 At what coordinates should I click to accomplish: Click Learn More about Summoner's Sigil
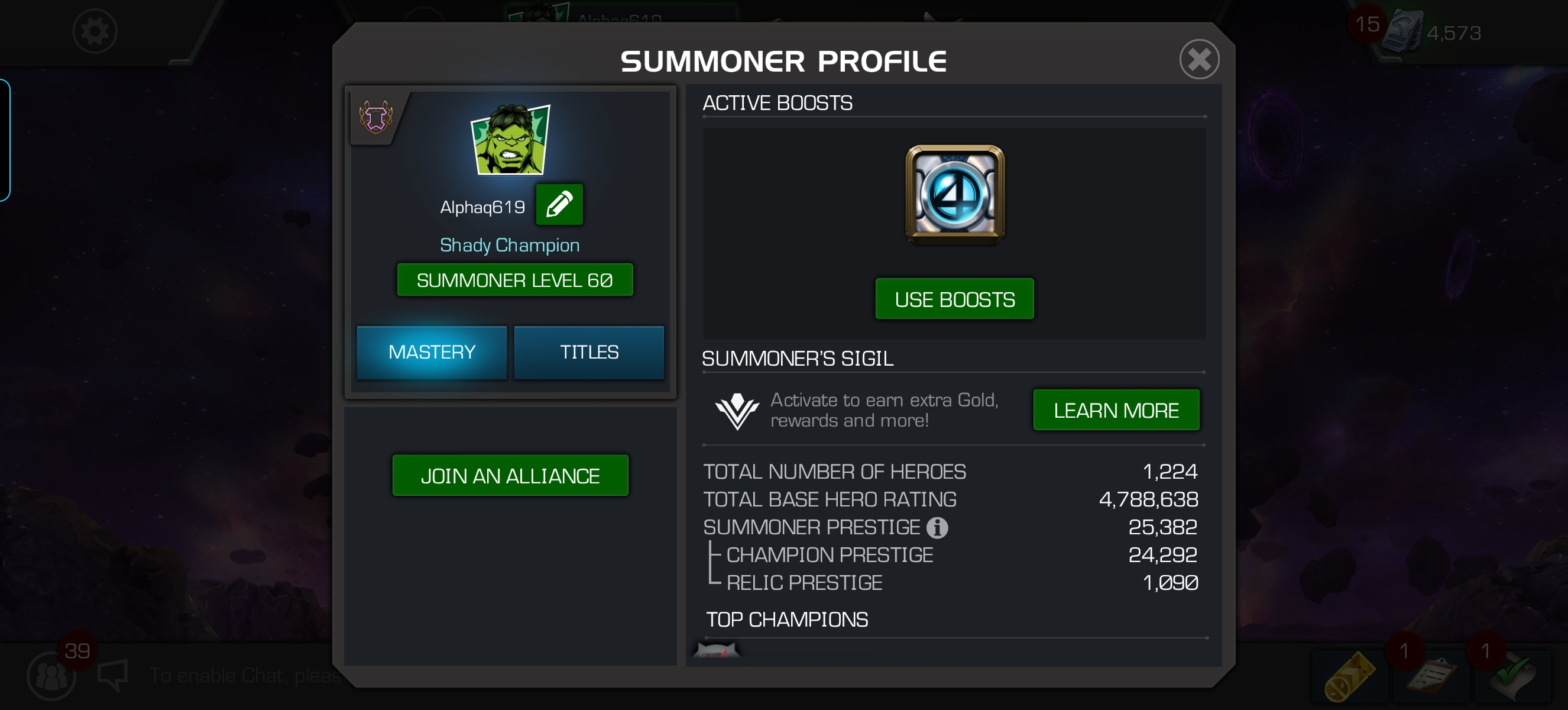tap(1116, 410)
